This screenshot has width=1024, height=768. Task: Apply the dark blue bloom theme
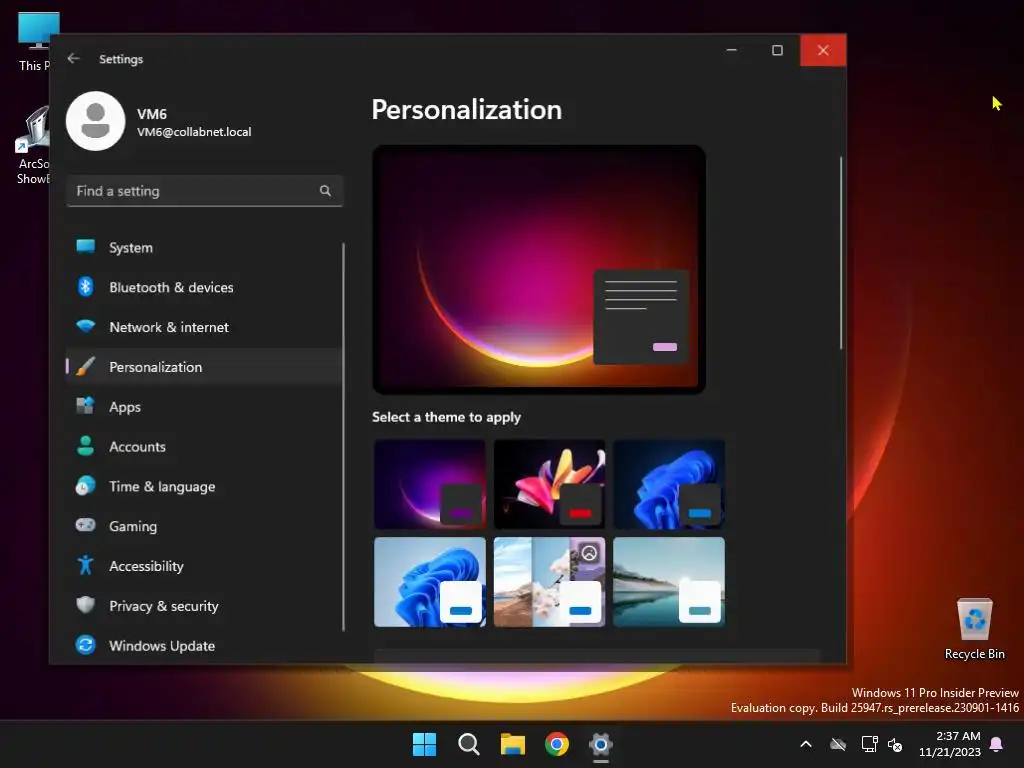pos(669,484)
